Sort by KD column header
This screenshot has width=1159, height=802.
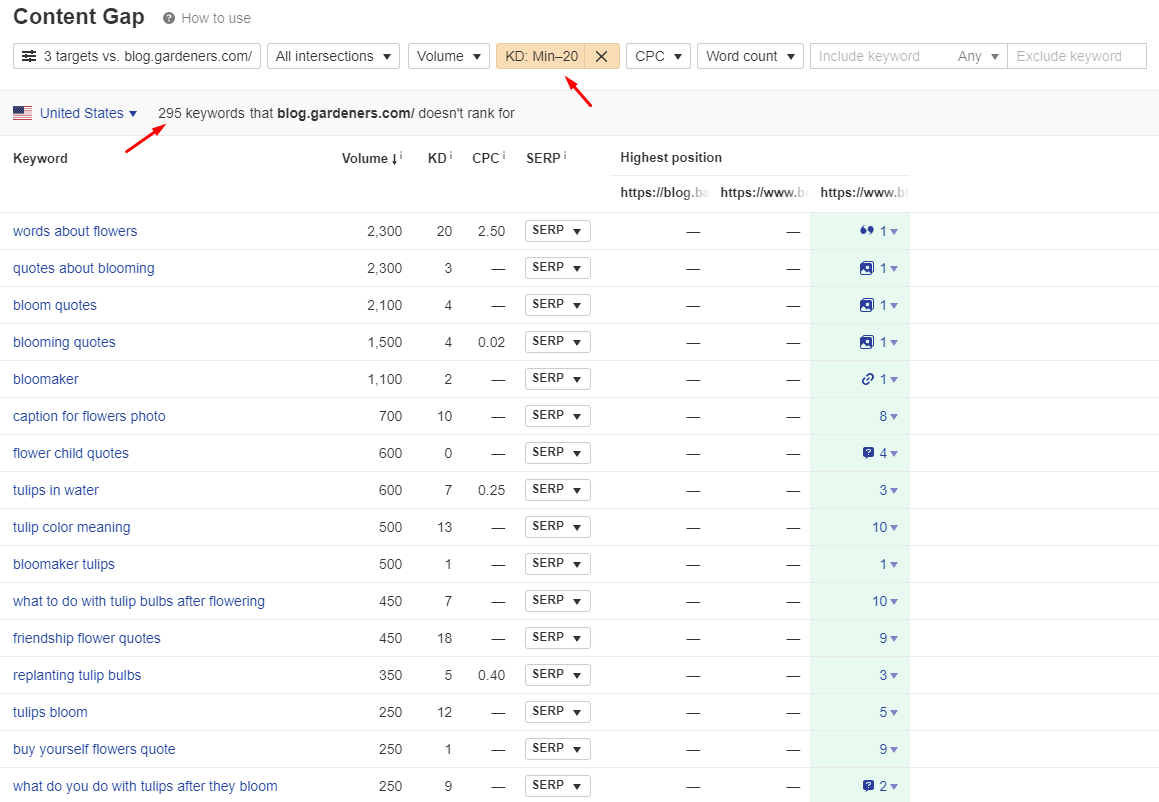pyautogui.click(x=437, y=158)
